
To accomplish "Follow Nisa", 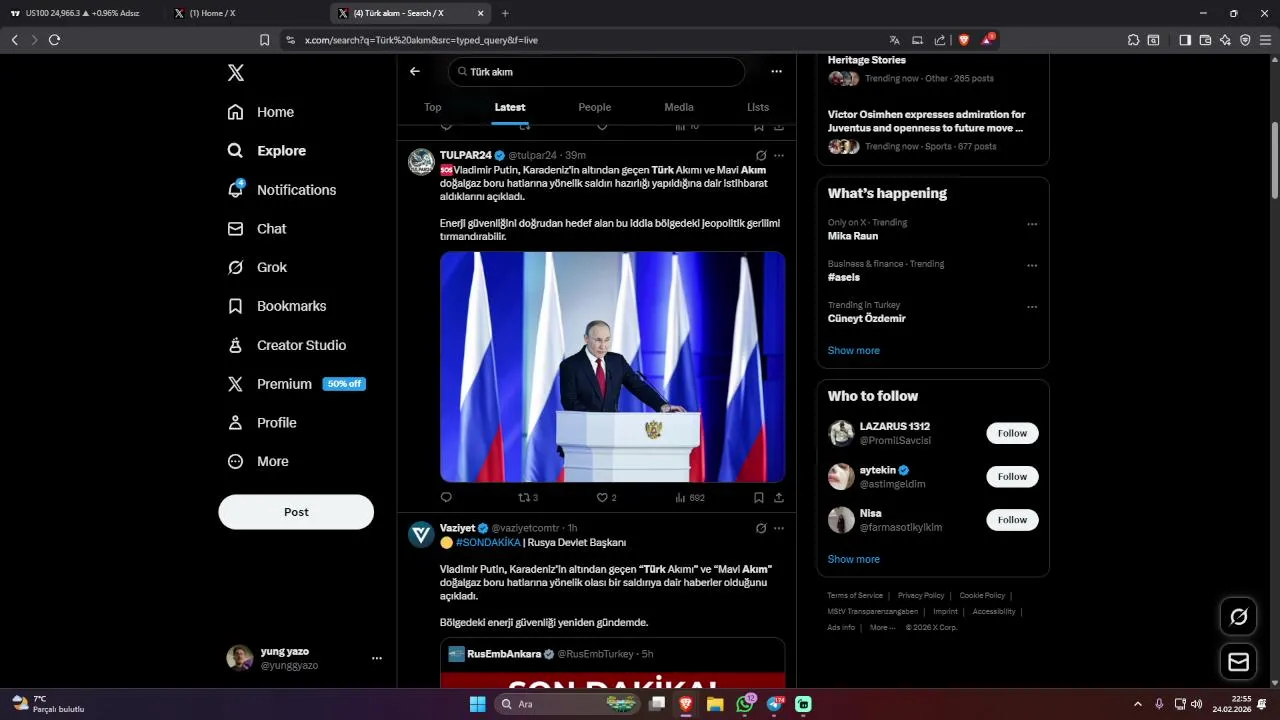I will 1012,520.
